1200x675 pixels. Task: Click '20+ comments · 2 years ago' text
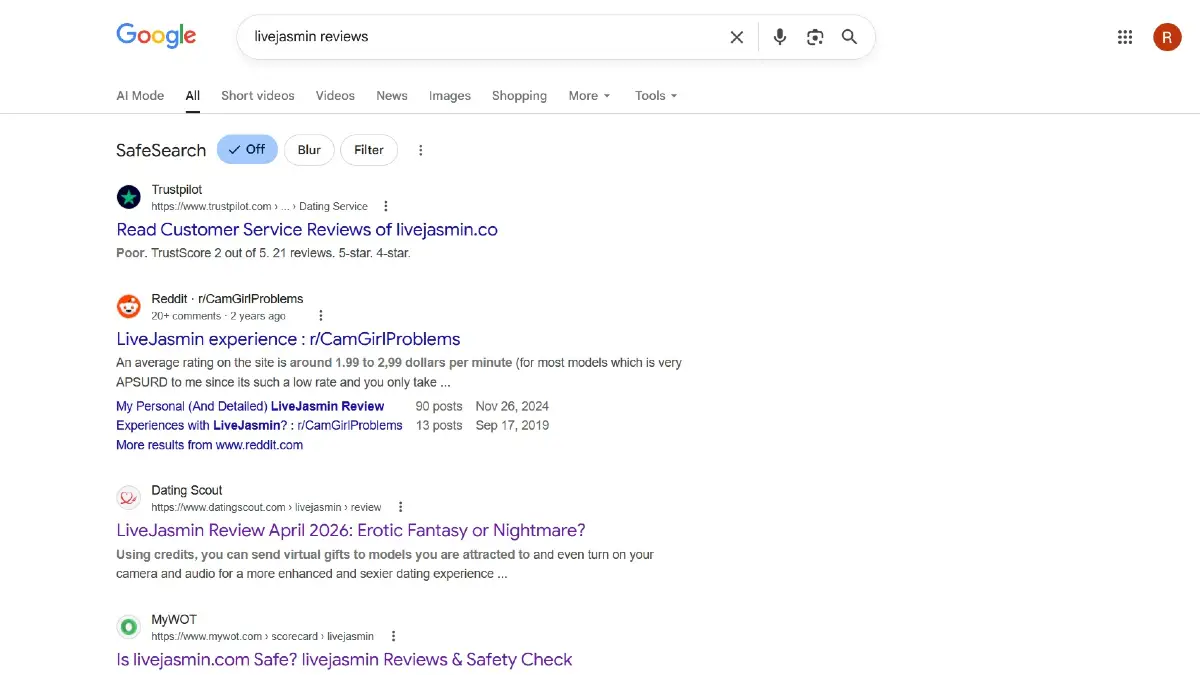pyautogui.click(x=219, y=316)
